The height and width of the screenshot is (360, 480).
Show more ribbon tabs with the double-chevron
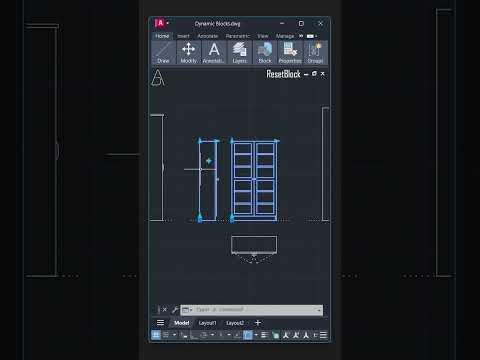click(301, 36)
